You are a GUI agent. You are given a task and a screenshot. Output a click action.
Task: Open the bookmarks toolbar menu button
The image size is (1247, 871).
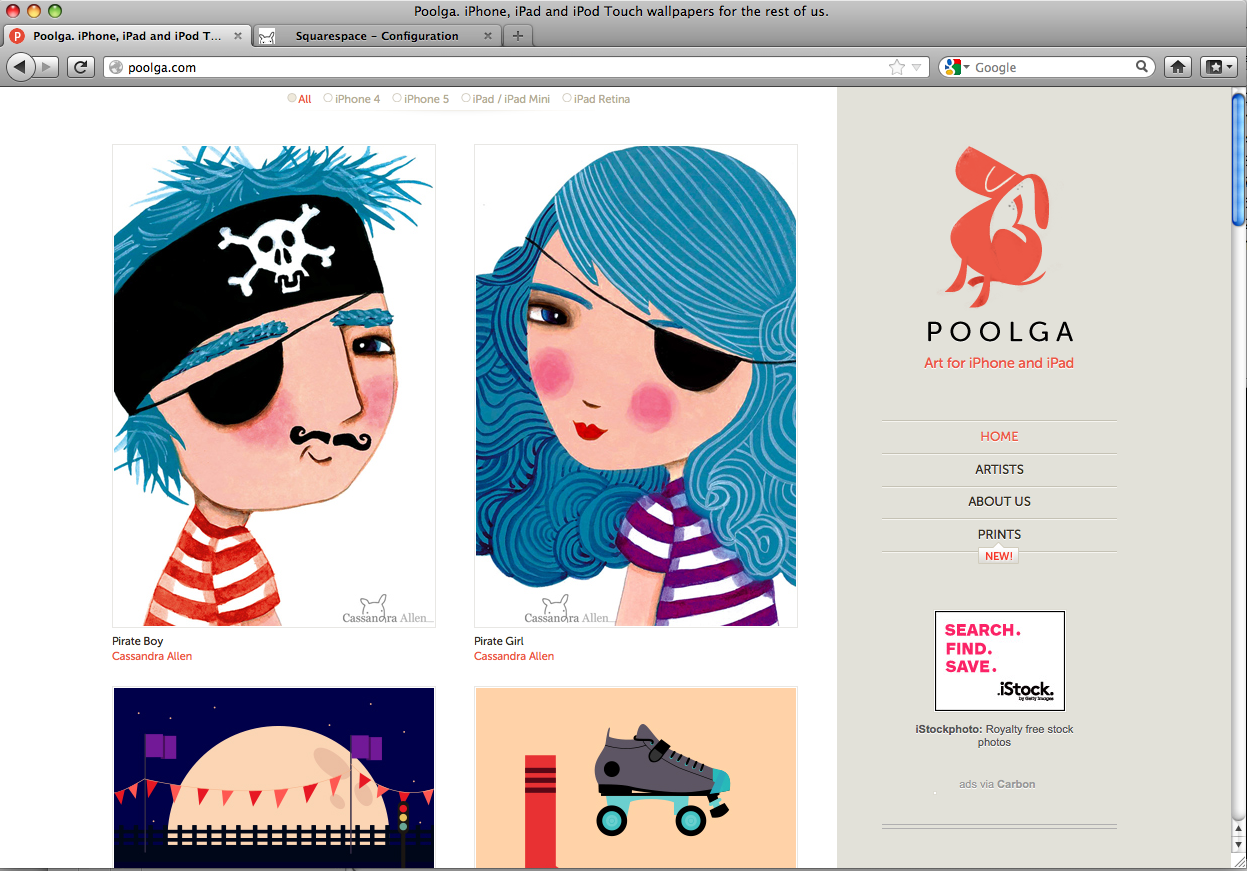point(1218,67)
